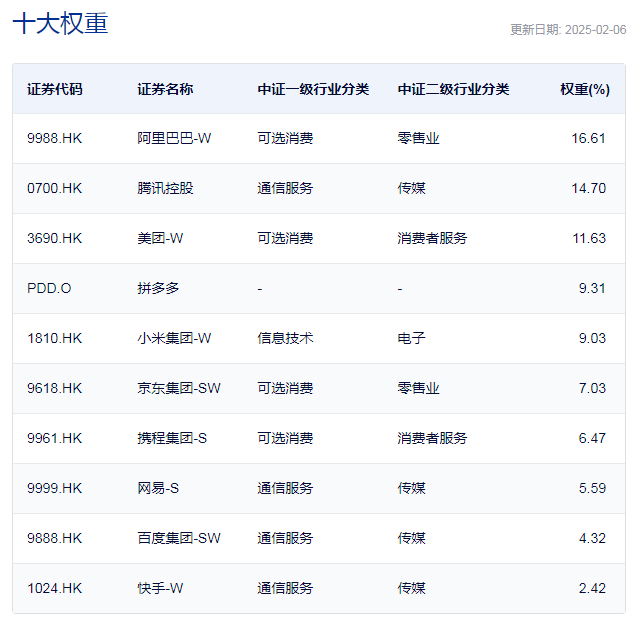636x626 pixels.
Task: Select the name 美团-W
Action: coord(160,238)
